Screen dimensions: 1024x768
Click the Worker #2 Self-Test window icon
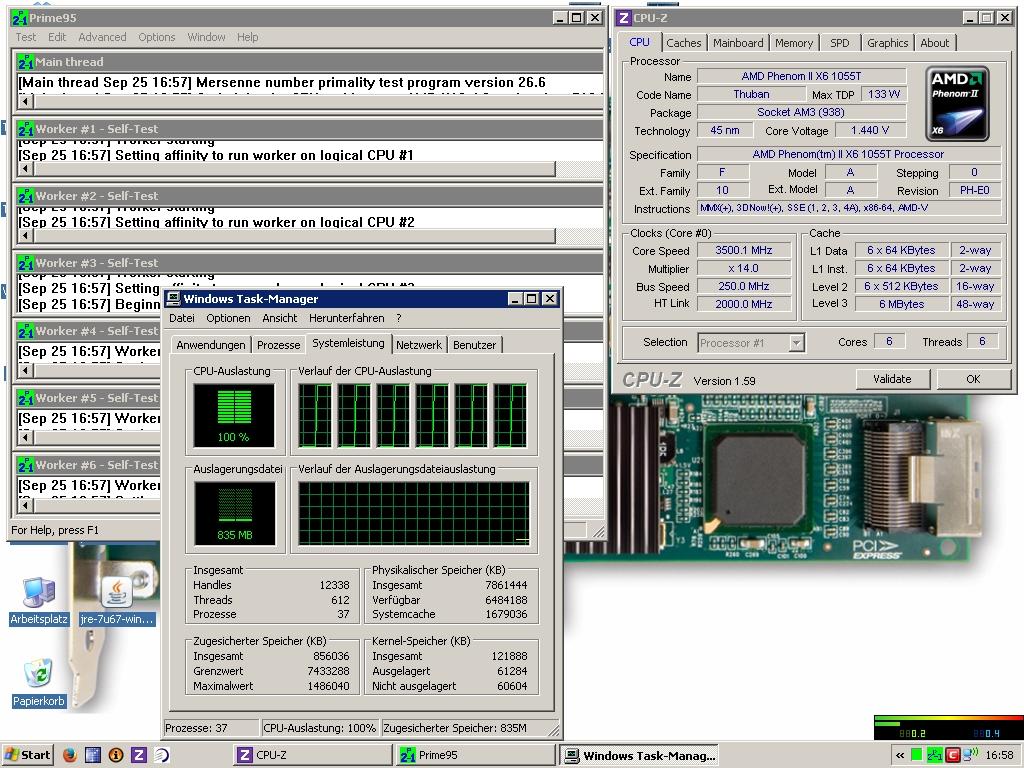pyautogui.click(x=26, y=196)
